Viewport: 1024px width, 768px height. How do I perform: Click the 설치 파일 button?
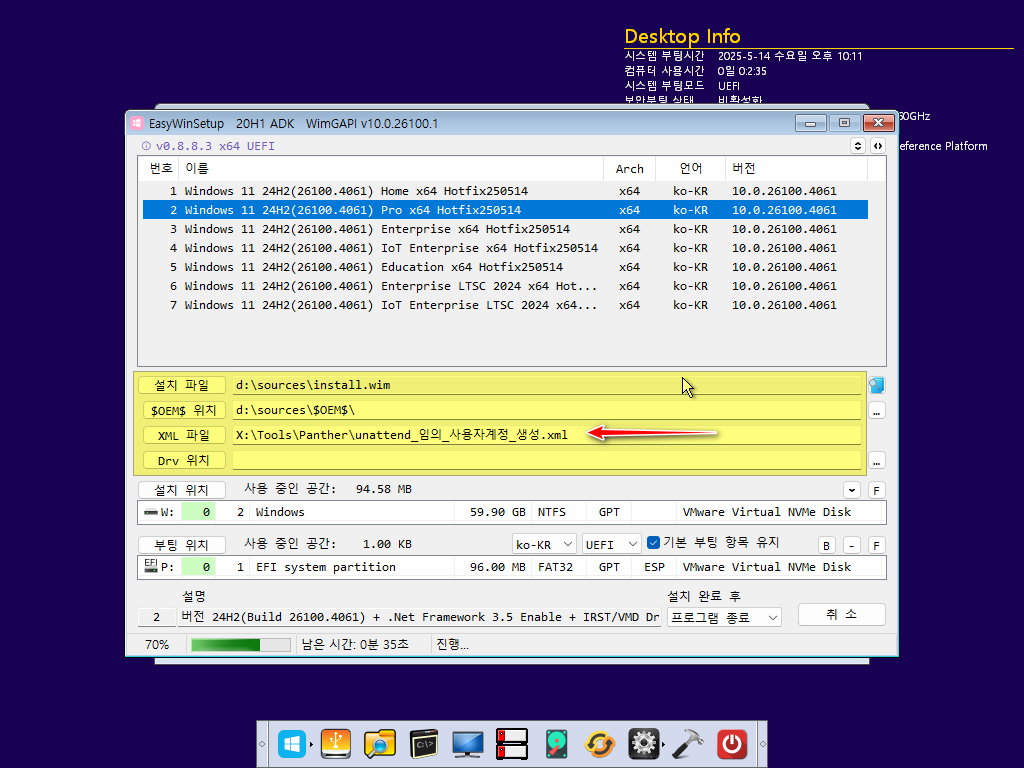coord(182,385)
